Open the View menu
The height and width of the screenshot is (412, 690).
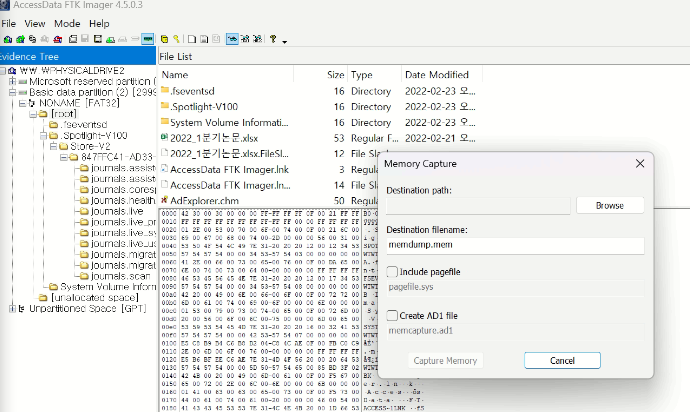tap(35, 23)
